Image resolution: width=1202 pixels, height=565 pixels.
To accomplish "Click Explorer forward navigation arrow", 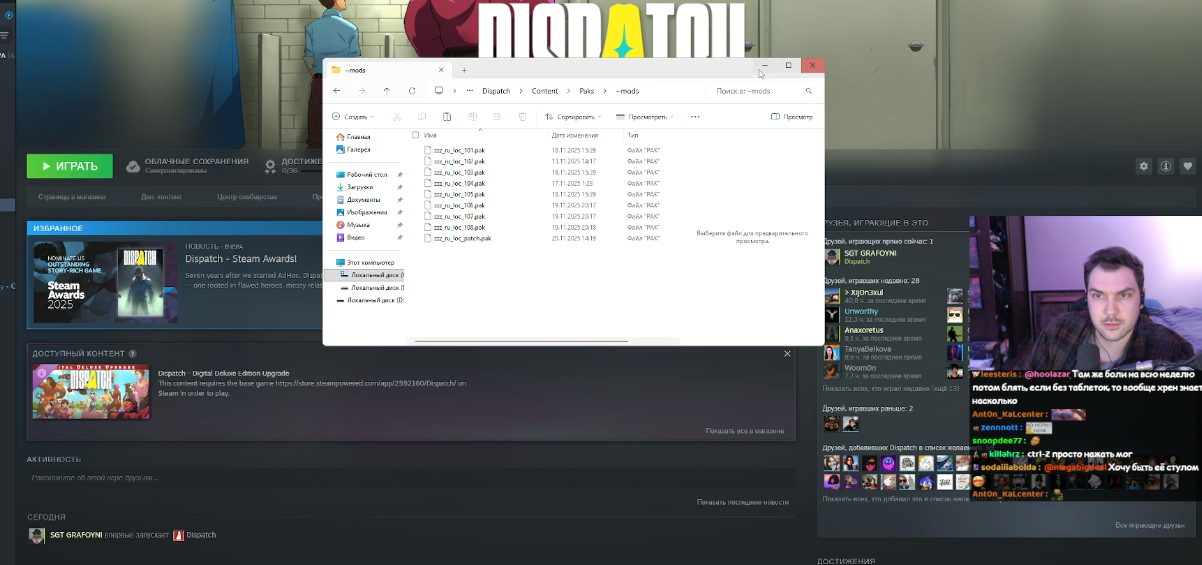I will coord(362,91).
